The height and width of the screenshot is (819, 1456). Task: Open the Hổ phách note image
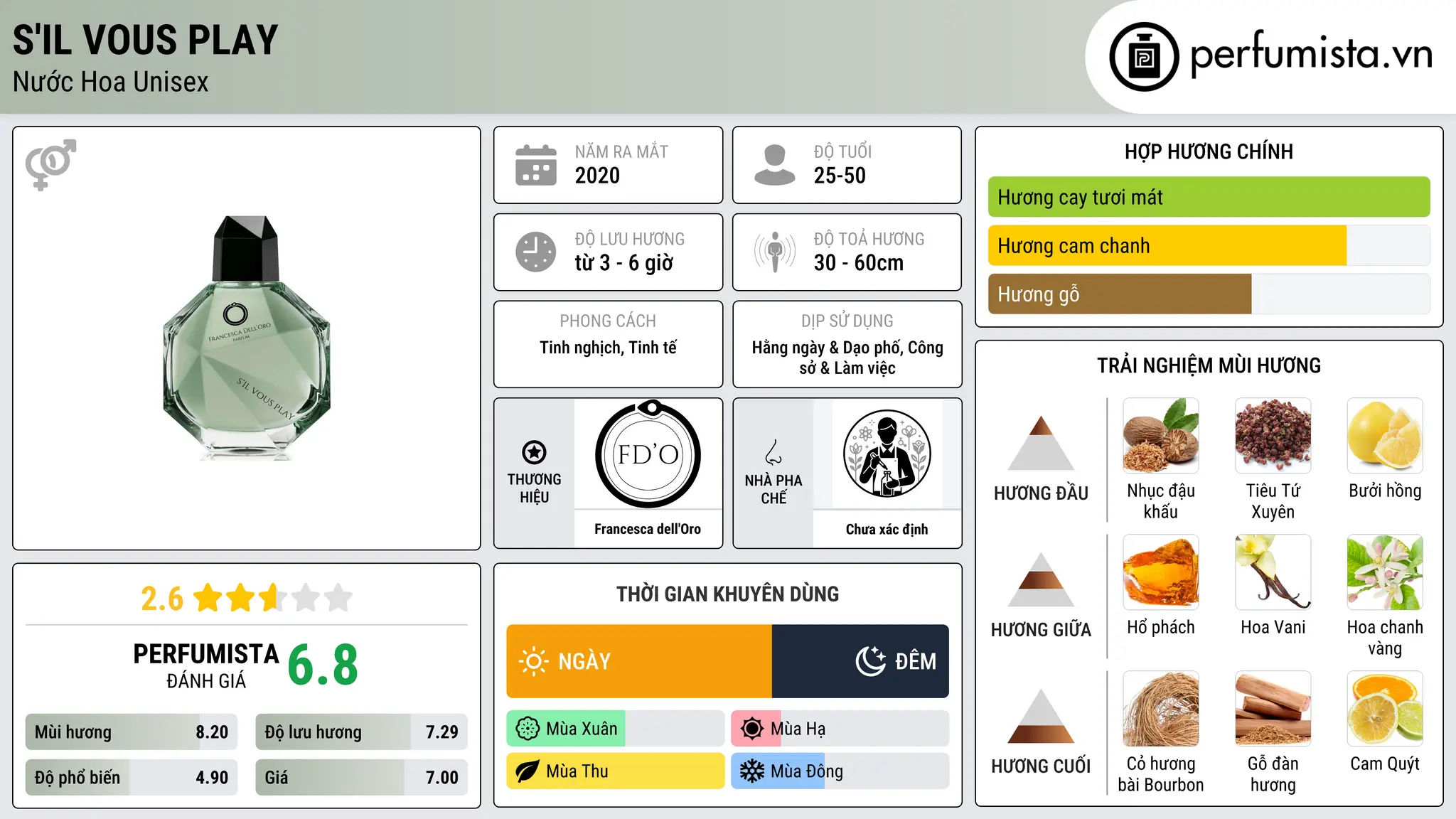(1161, 572)
